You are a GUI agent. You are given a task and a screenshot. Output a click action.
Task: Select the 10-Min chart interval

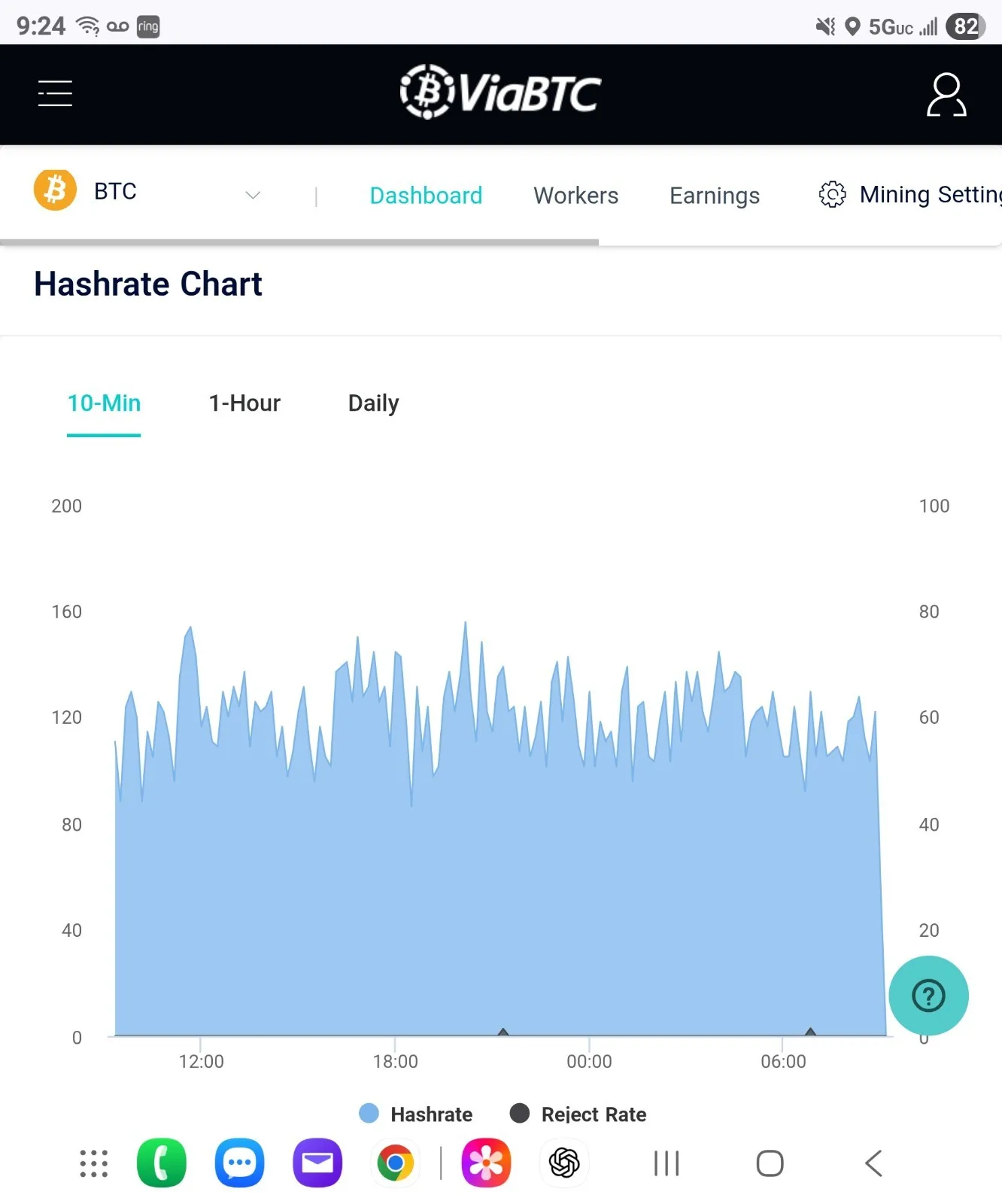(104, 403)
